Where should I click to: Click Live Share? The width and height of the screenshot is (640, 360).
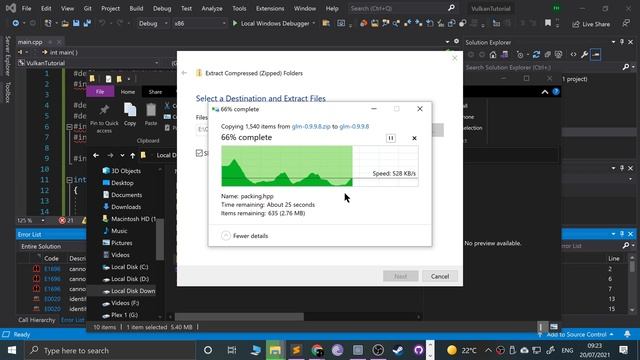[591, 24]
